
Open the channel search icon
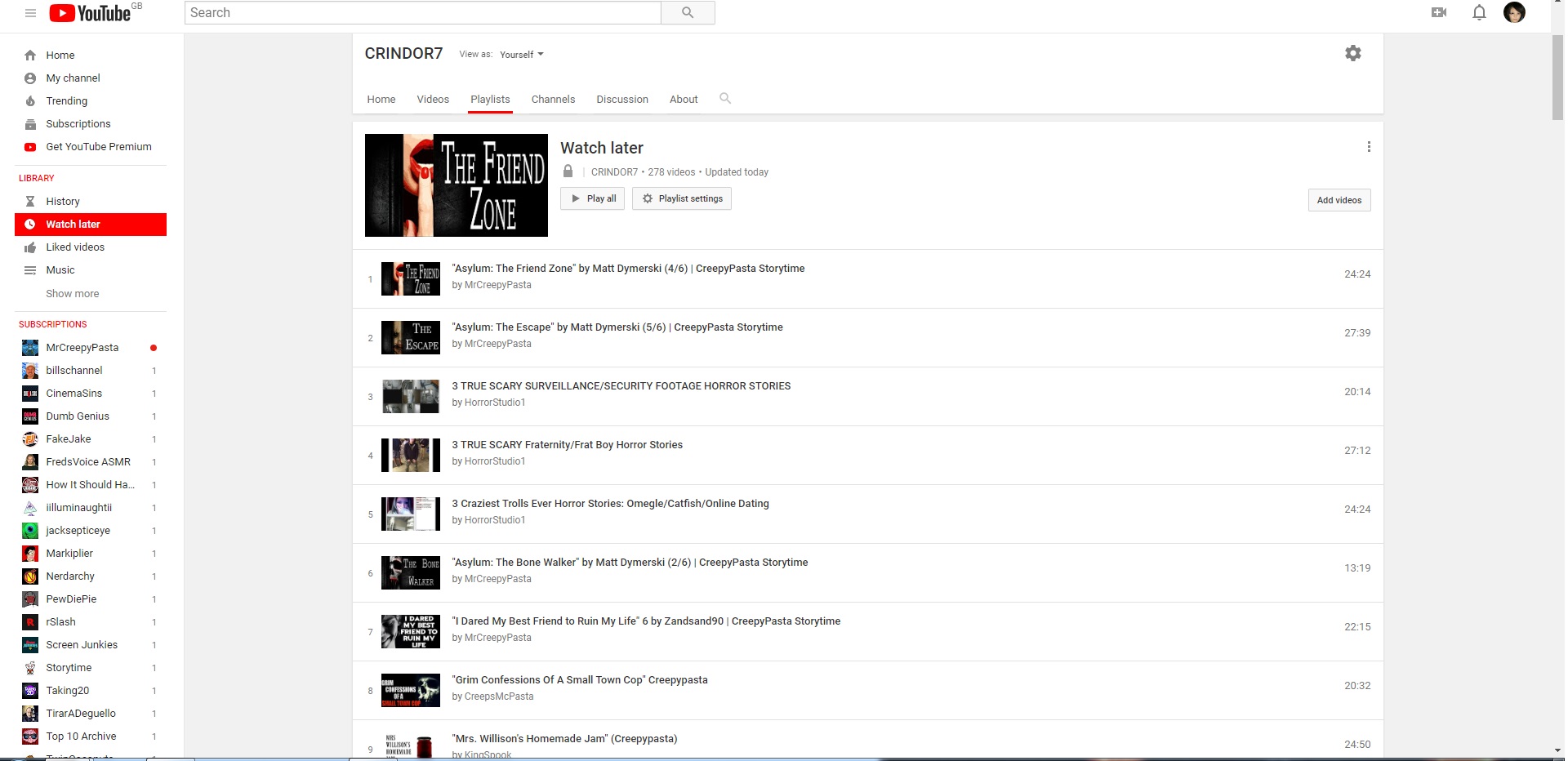pos(725,98)
